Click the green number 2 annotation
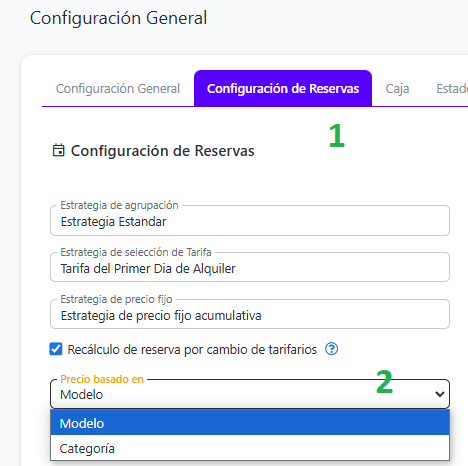 (x=384, y=382)
